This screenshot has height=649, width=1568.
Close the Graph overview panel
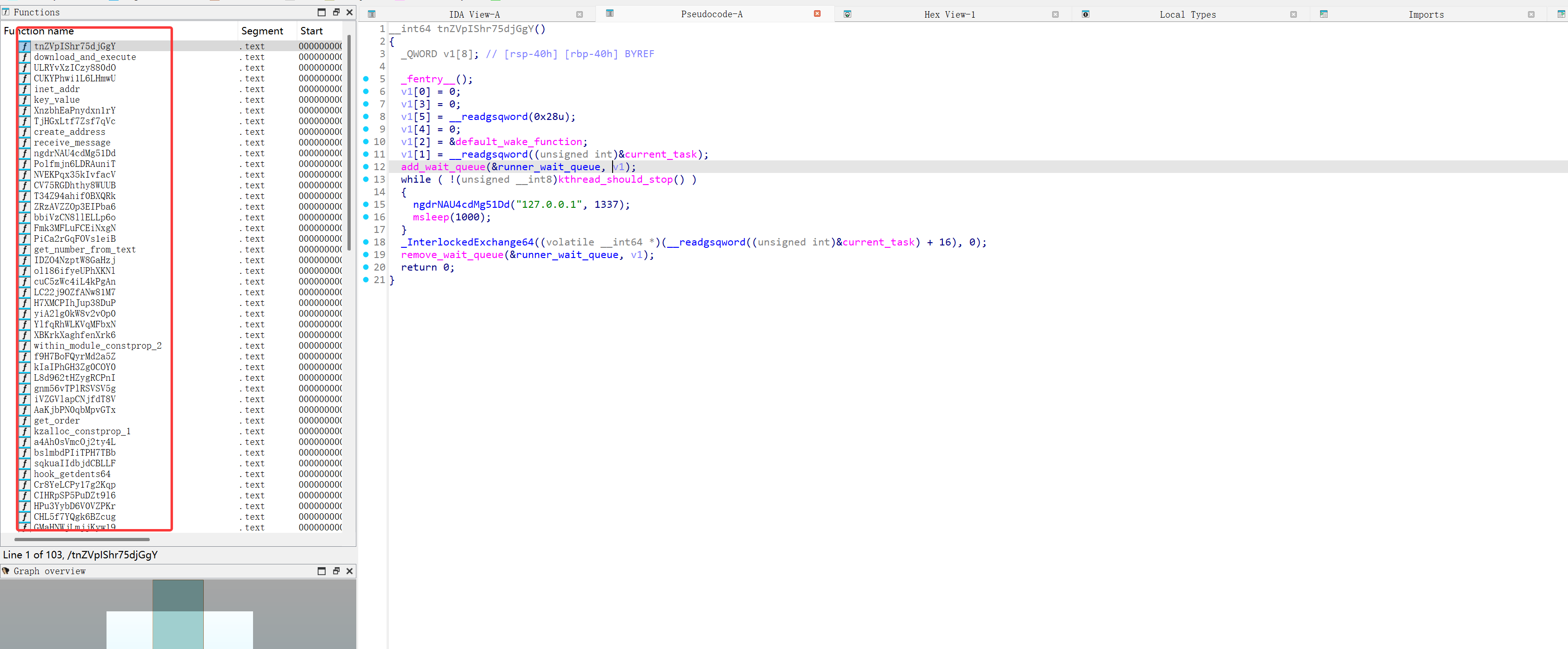349,571
